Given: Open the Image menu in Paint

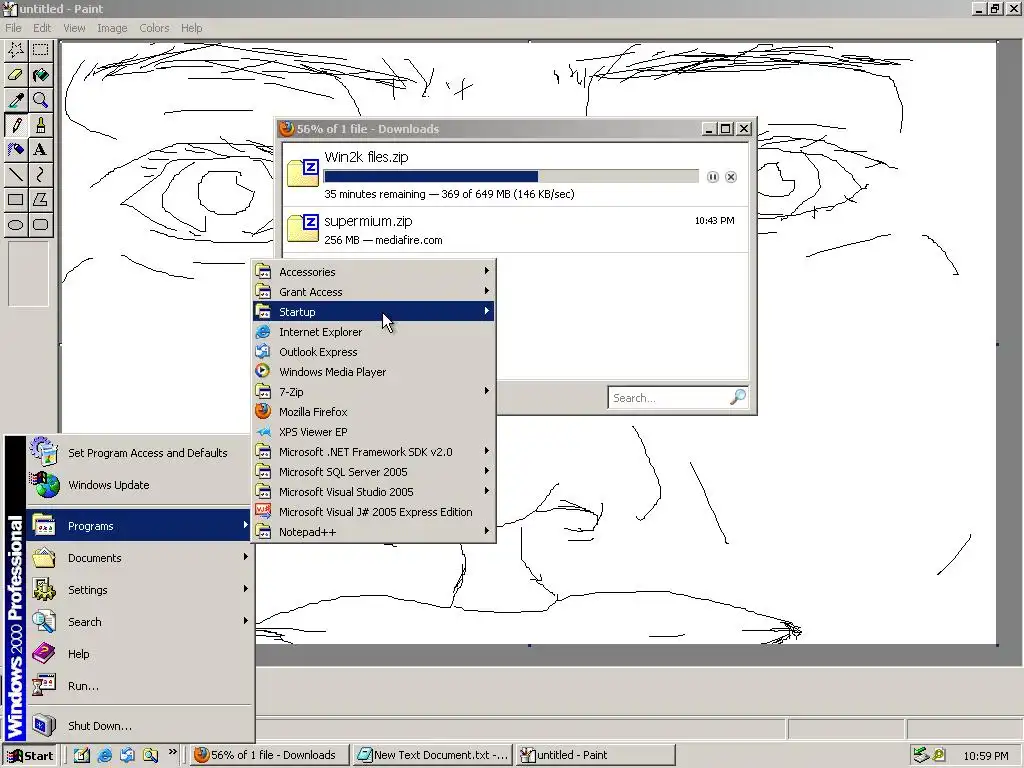Looking at the screenshot, I should 112,28.
